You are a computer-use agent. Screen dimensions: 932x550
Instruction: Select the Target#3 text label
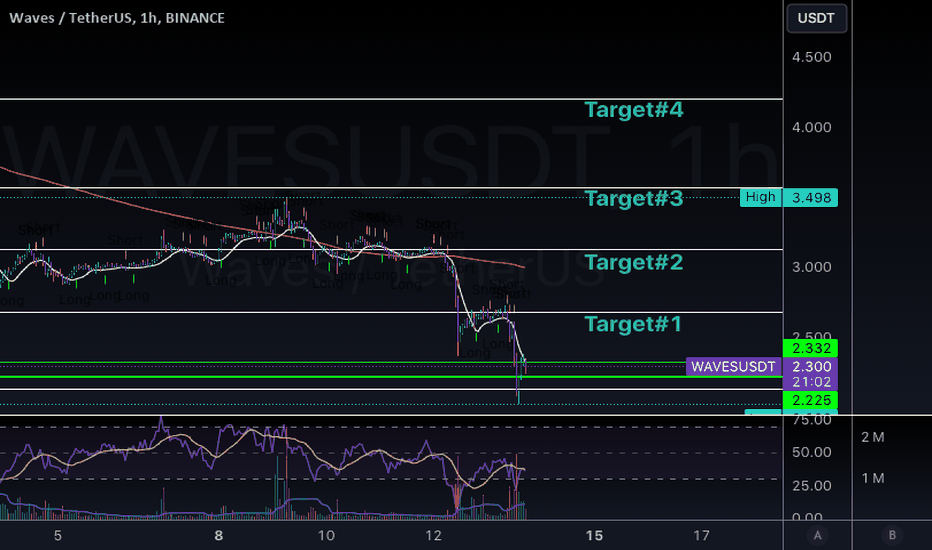coord(634,199)
